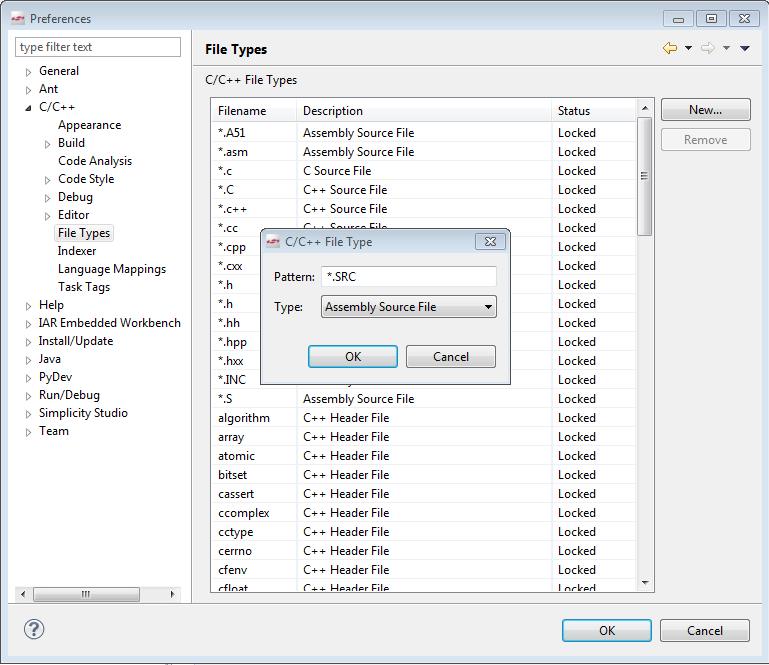Cancel the C/C++ File Type dialog
The height and width of the screenshot is (665, 769).
(x=451, y=357)
